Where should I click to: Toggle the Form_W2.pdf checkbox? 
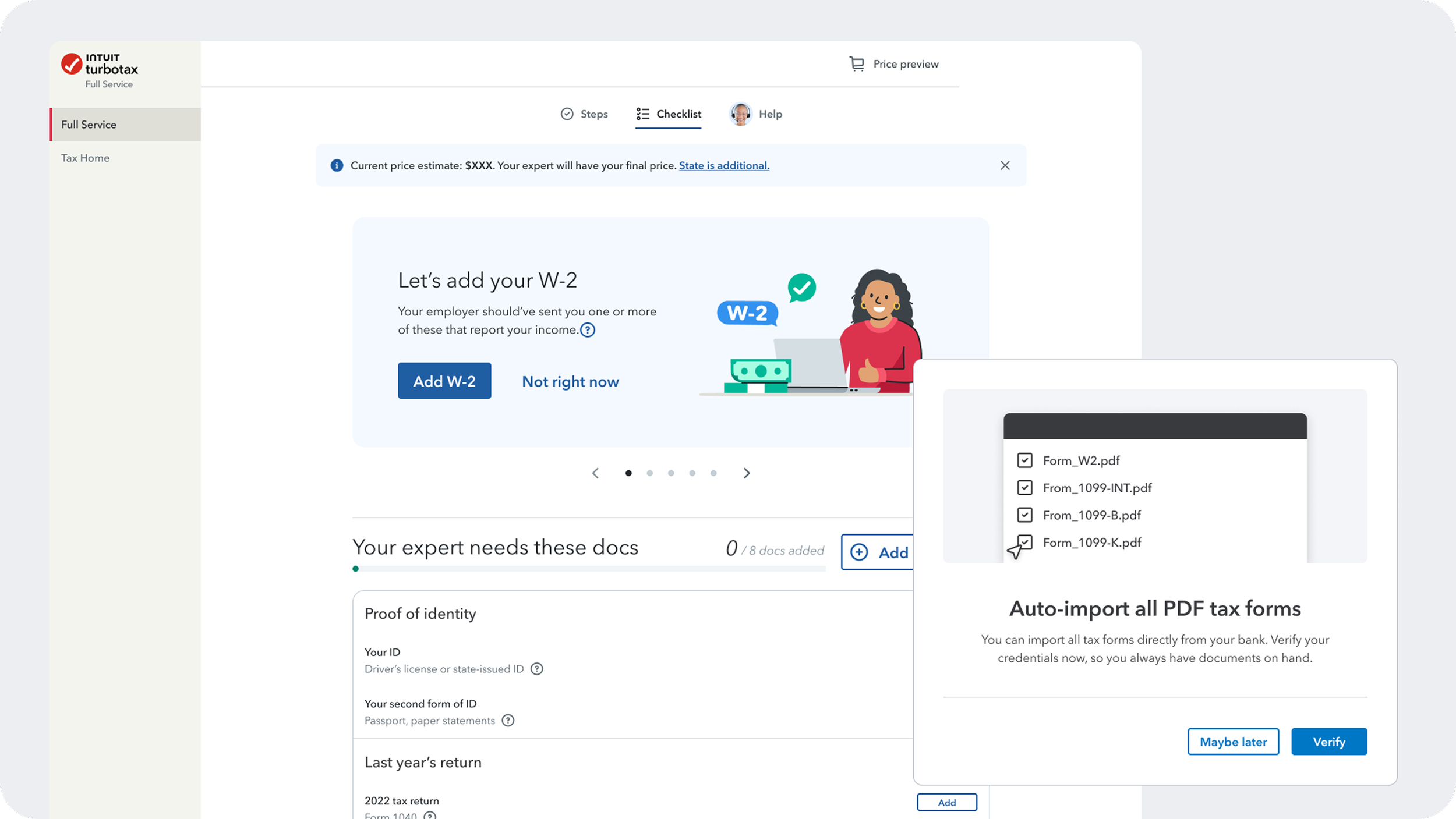[x=1024, y=460]
